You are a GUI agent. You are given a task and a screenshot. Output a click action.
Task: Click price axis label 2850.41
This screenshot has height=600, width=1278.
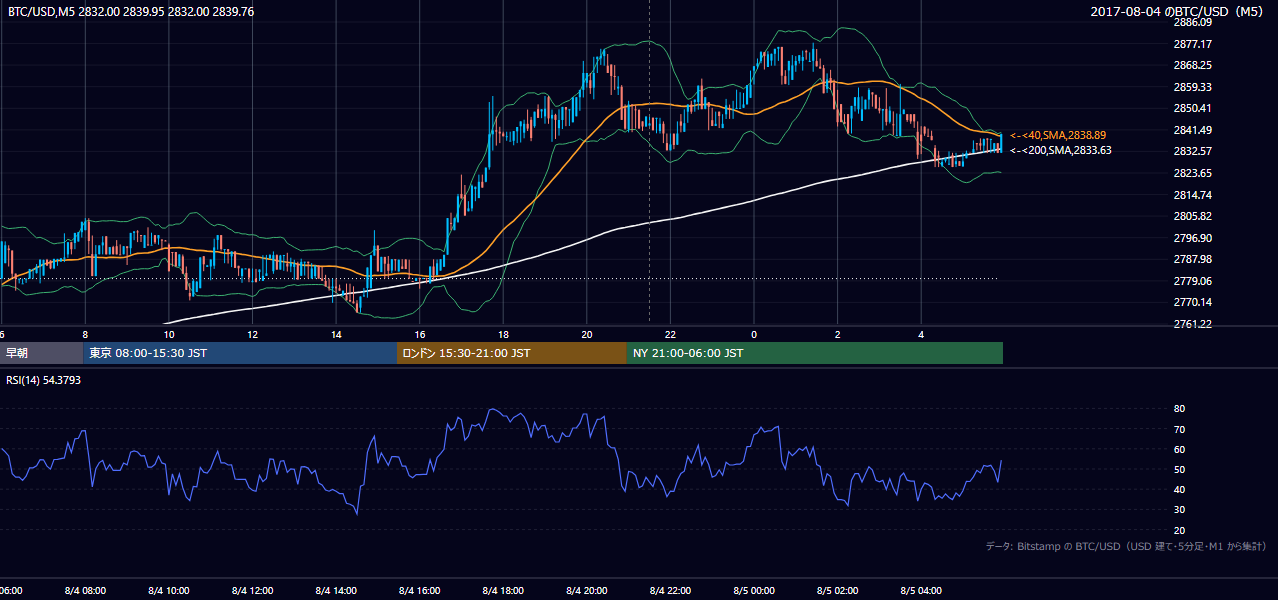click(1192, 108)
